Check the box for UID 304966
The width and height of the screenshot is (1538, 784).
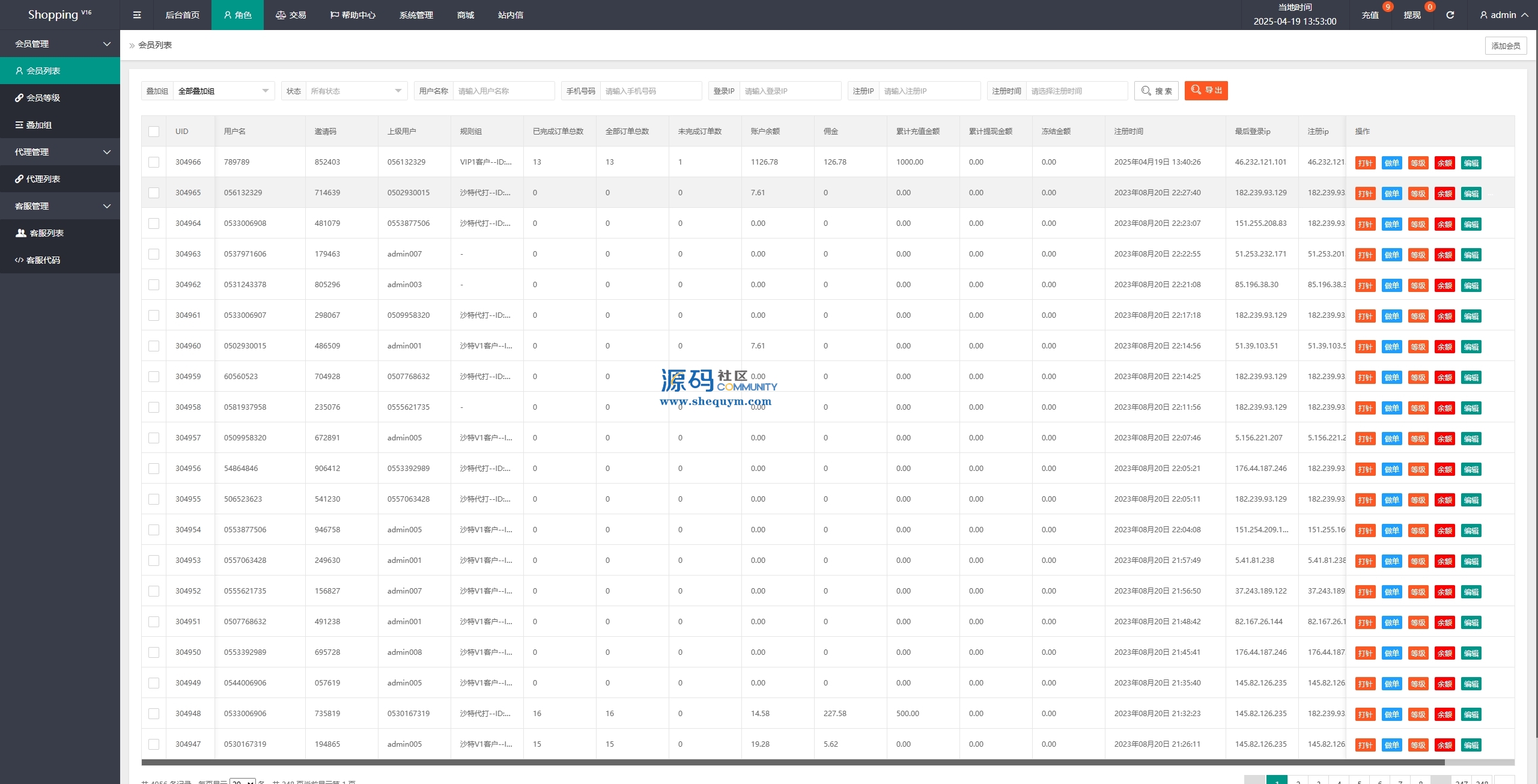tap(154, 162)
